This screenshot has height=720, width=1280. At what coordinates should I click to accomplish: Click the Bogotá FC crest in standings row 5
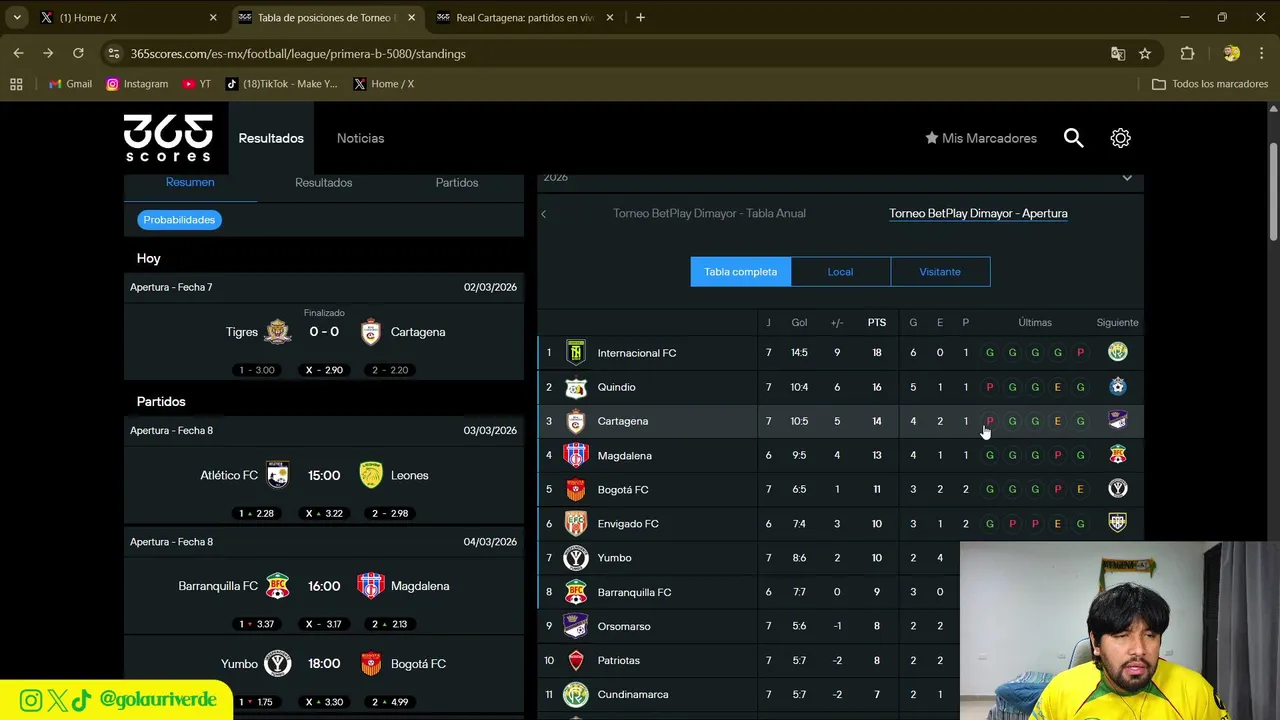click(576, 489)
